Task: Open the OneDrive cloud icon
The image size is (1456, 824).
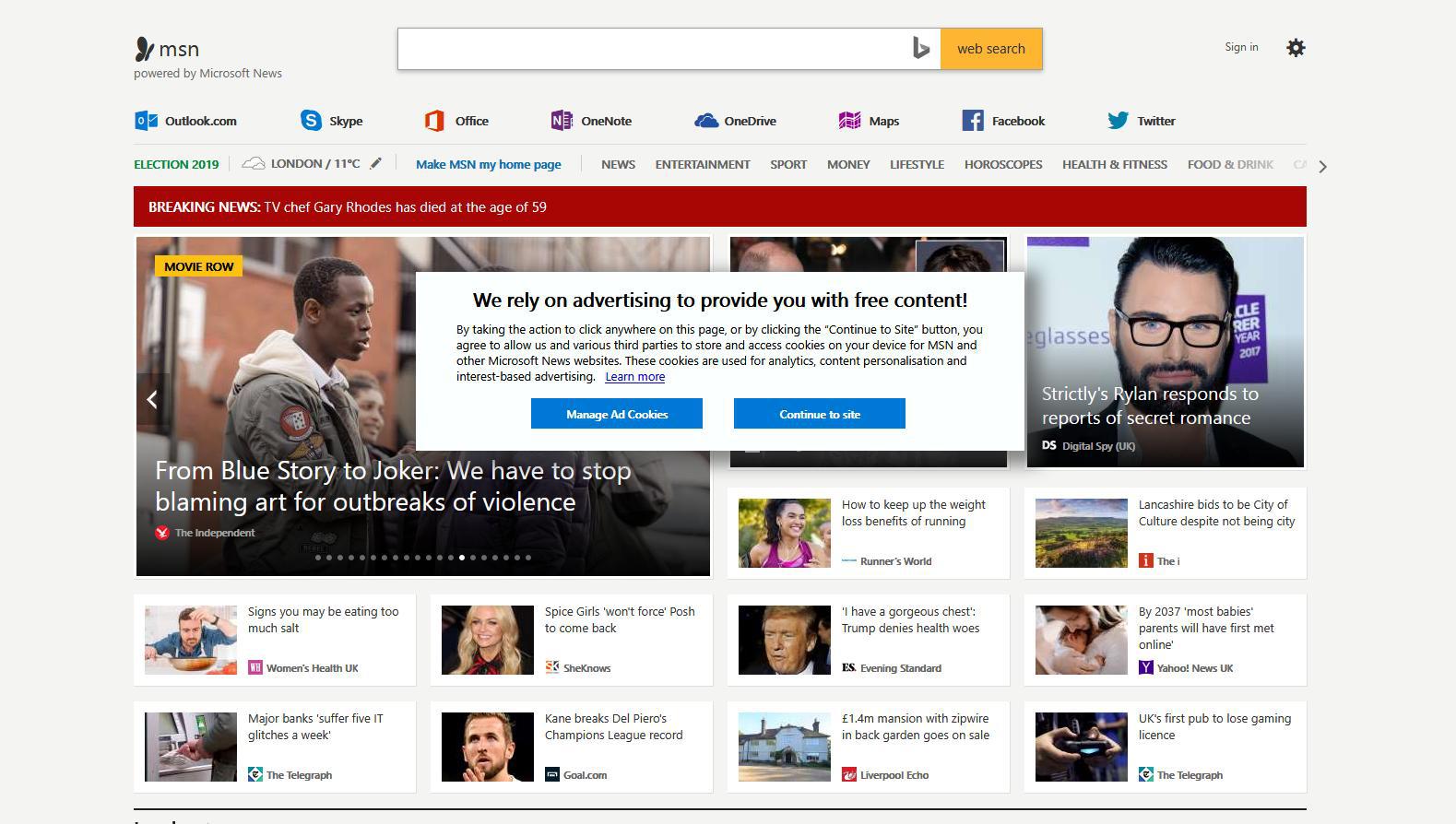Action: pos(706,121)
